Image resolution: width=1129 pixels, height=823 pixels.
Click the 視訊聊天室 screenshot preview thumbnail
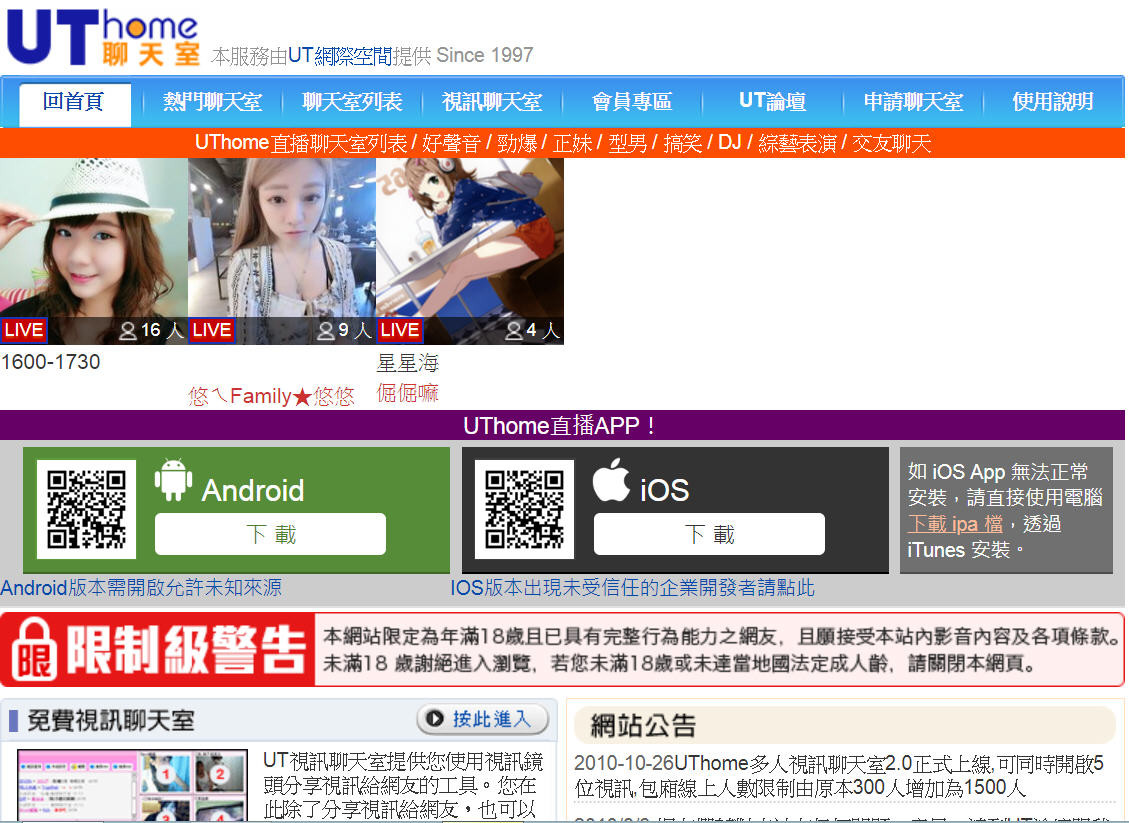point(132,785)
